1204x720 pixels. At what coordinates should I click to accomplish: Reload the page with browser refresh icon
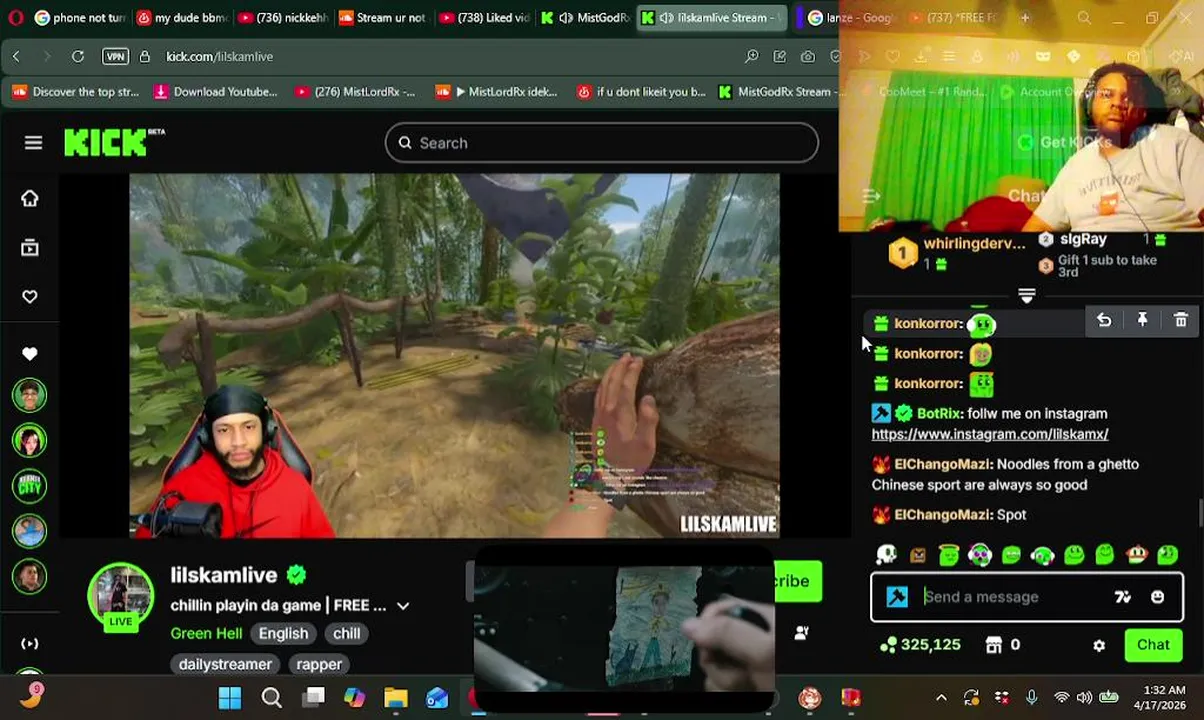[77, 57]
